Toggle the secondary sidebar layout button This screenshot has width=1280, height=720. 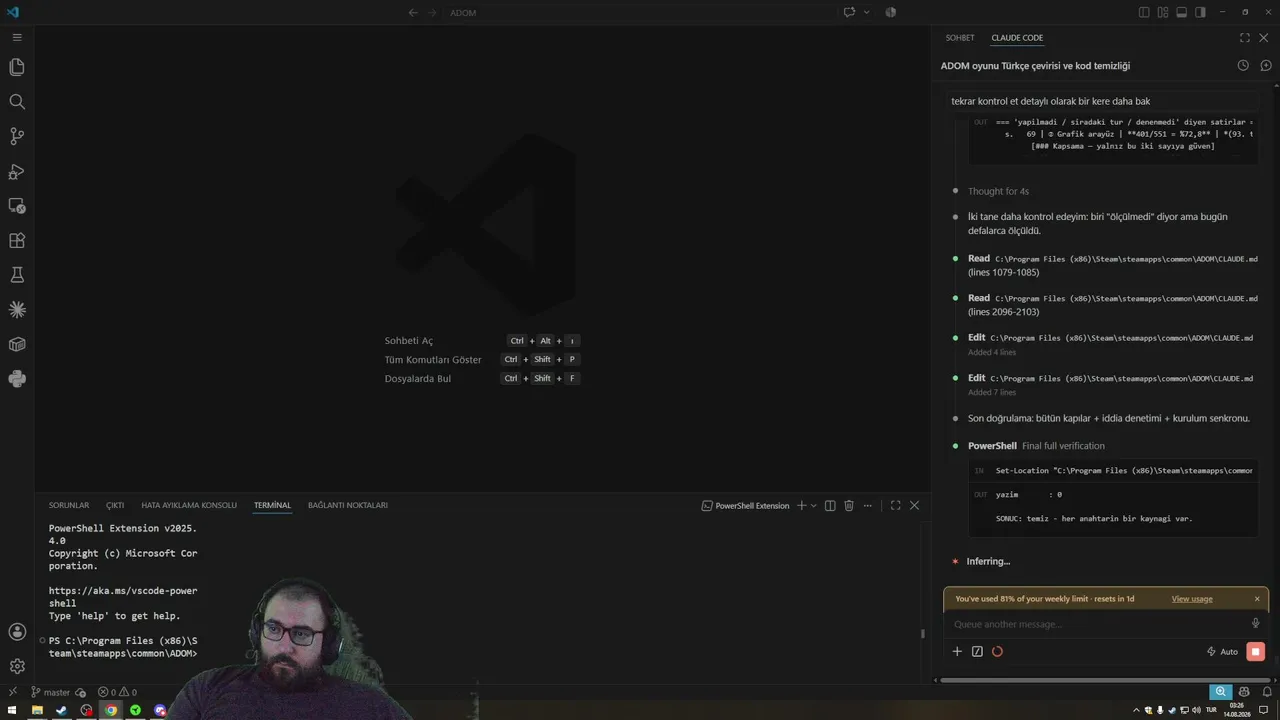1200,12
